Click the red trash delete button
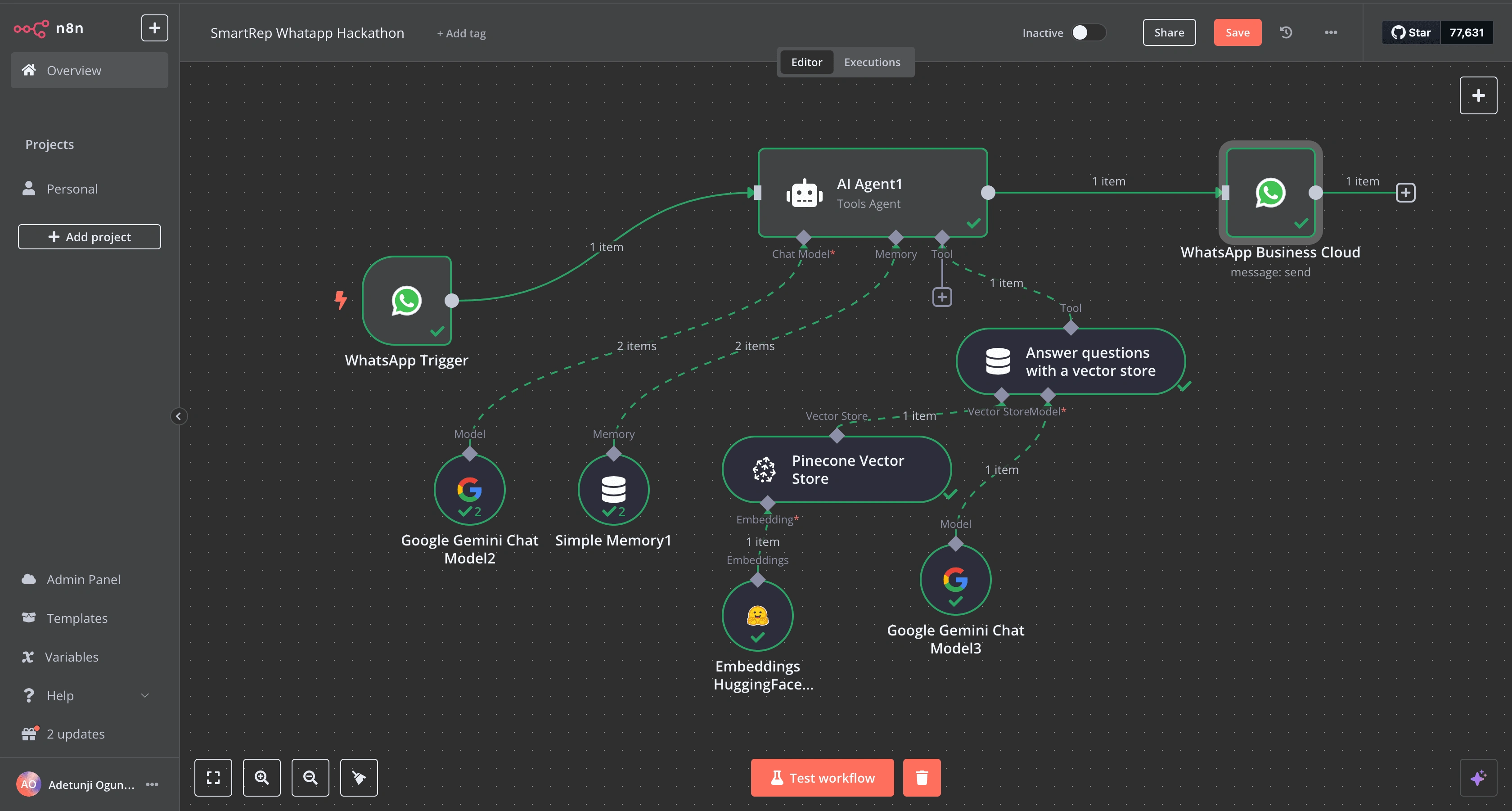The height and width of the screenshot is (811, 1512). coord(922,778)
